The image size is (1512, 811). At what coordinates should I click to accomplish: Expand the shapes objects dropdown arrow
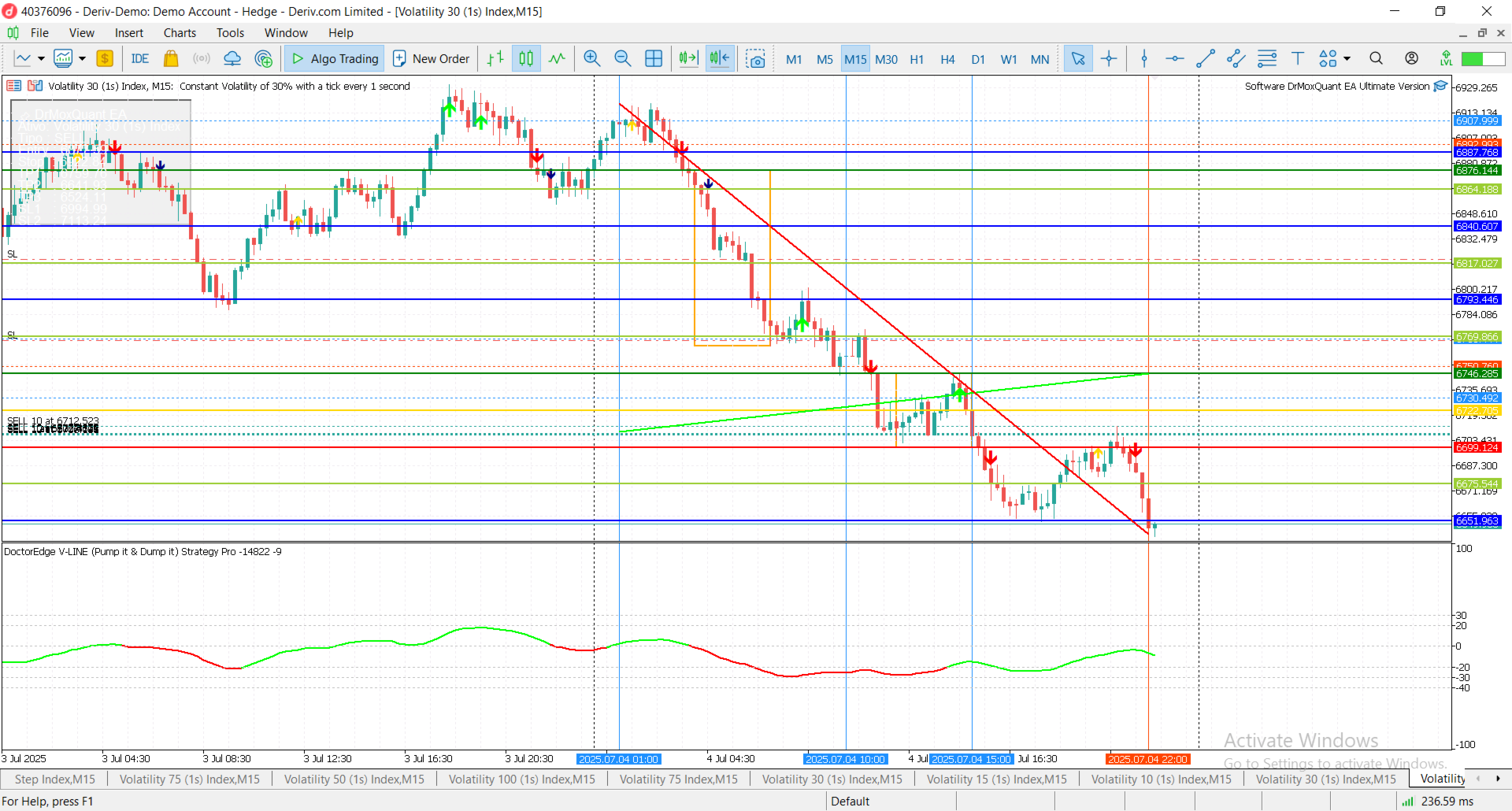(1347, 59)
